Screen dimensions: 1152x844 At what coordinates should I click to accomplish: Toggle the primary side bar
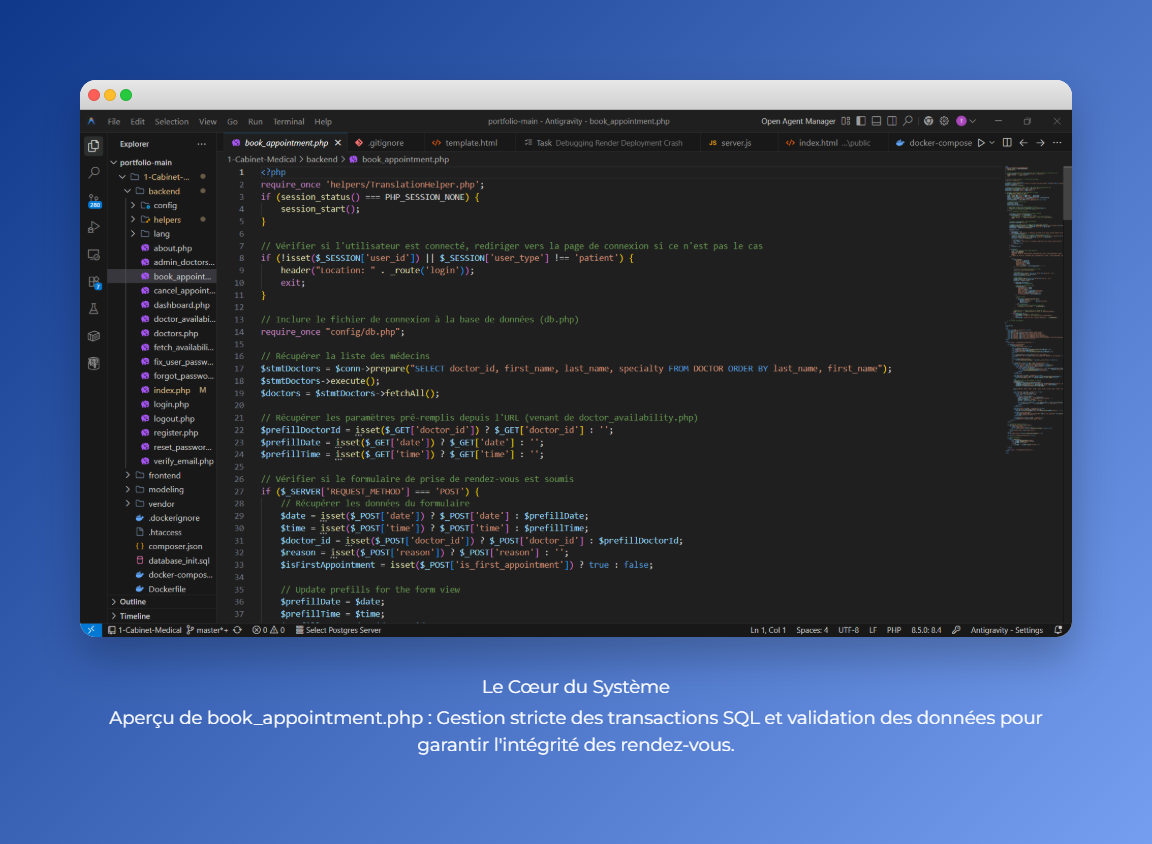tap(861, 121)
